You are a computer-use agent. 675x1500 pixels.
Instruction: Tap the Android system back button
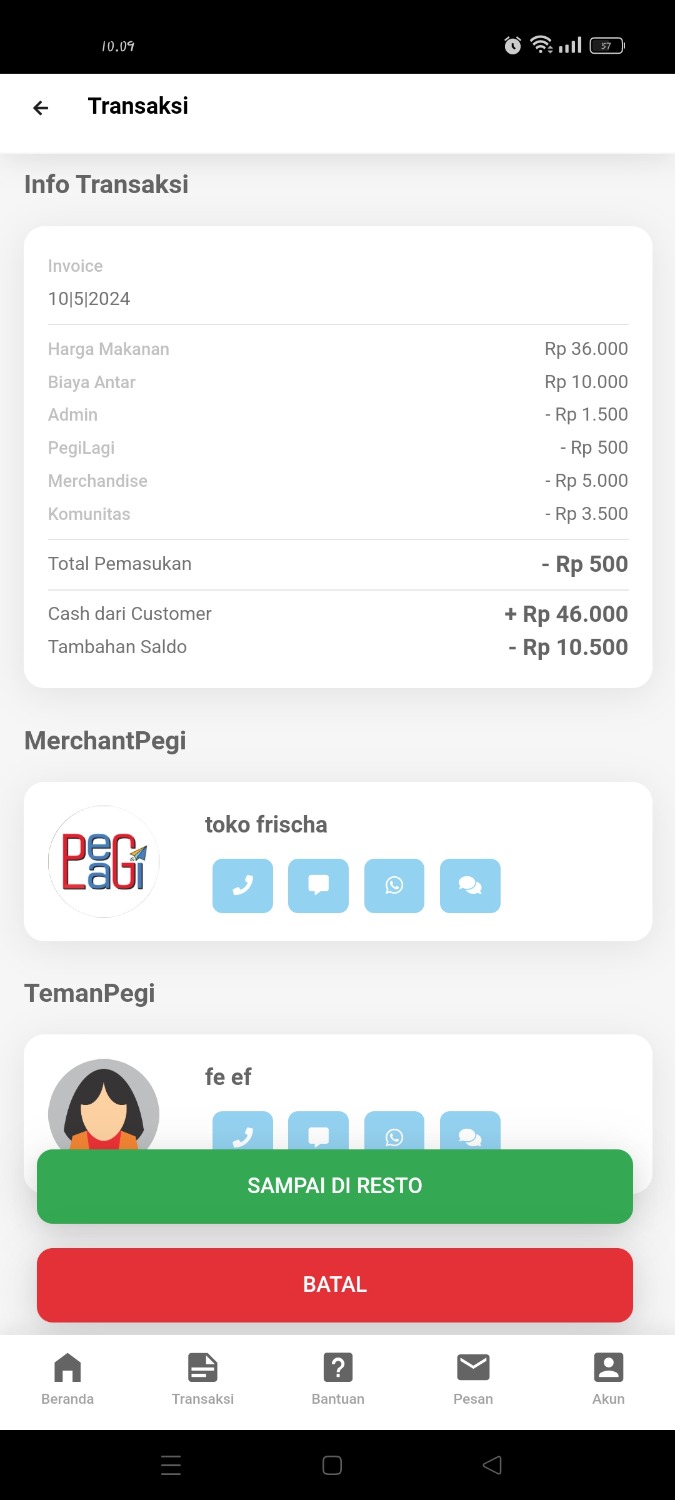click(x=491, y=1465)
